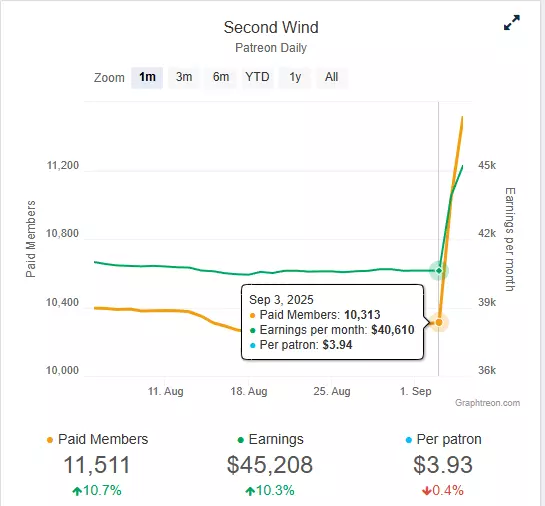Click the green Earnings data point marker

(x=439, y=270)
